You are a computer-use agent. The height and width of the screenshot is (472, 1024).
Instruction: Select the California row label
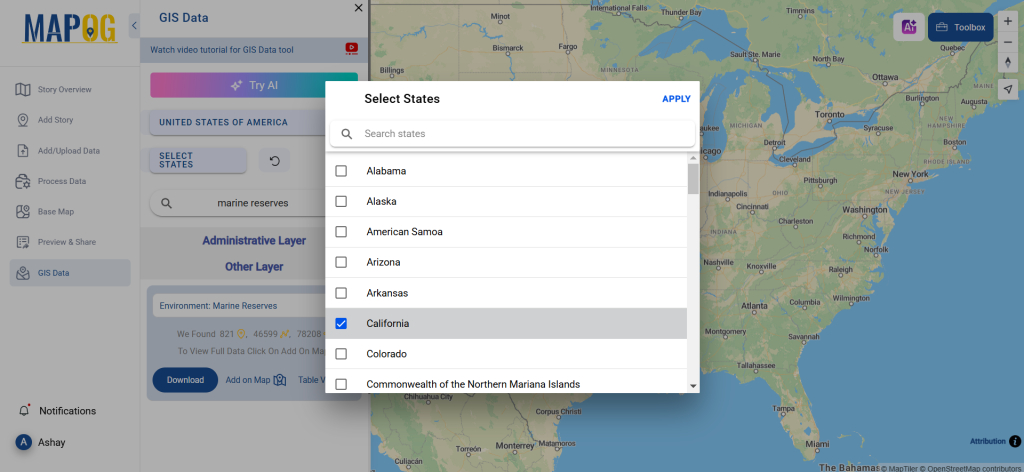pos(388,323)
